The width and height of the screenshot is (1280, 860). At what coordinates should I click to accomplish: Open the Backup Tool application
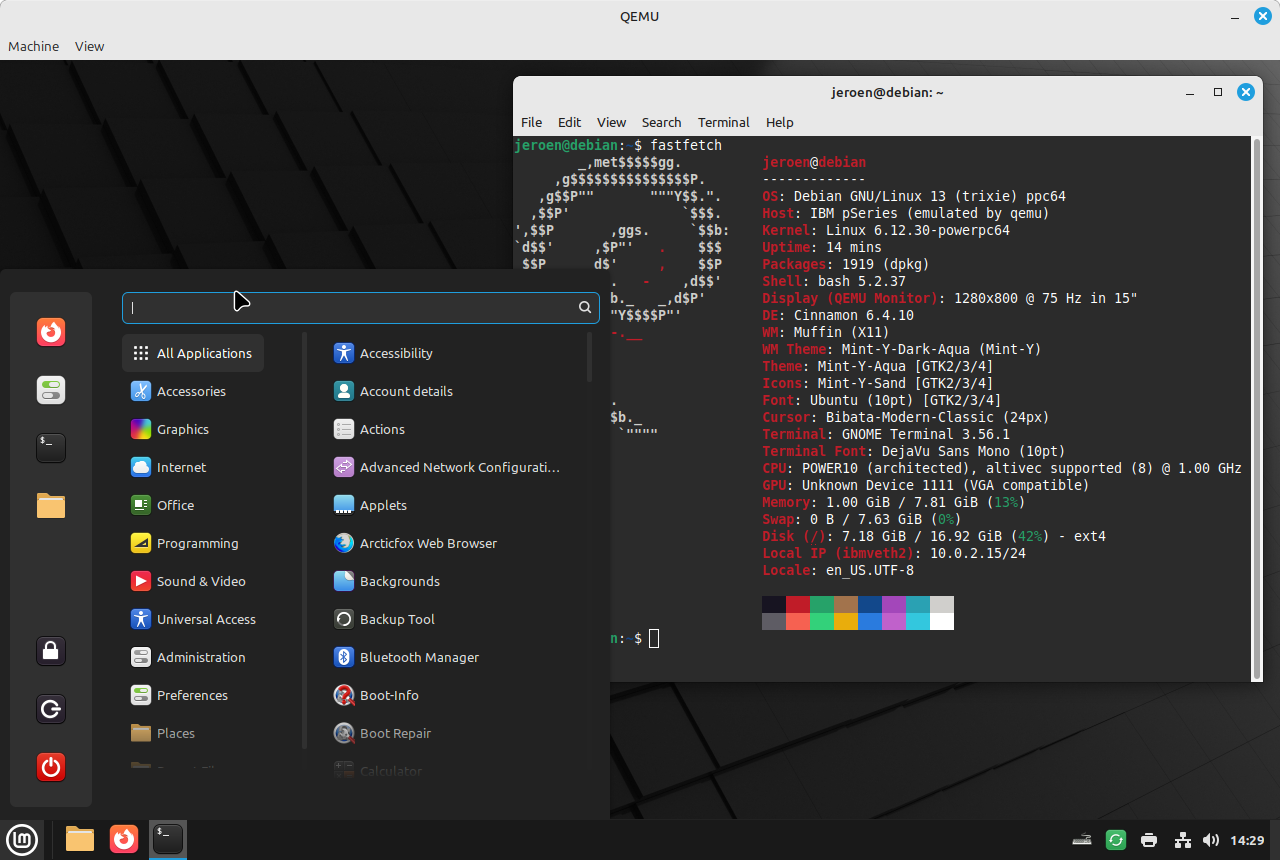click(x=396, y=619)
